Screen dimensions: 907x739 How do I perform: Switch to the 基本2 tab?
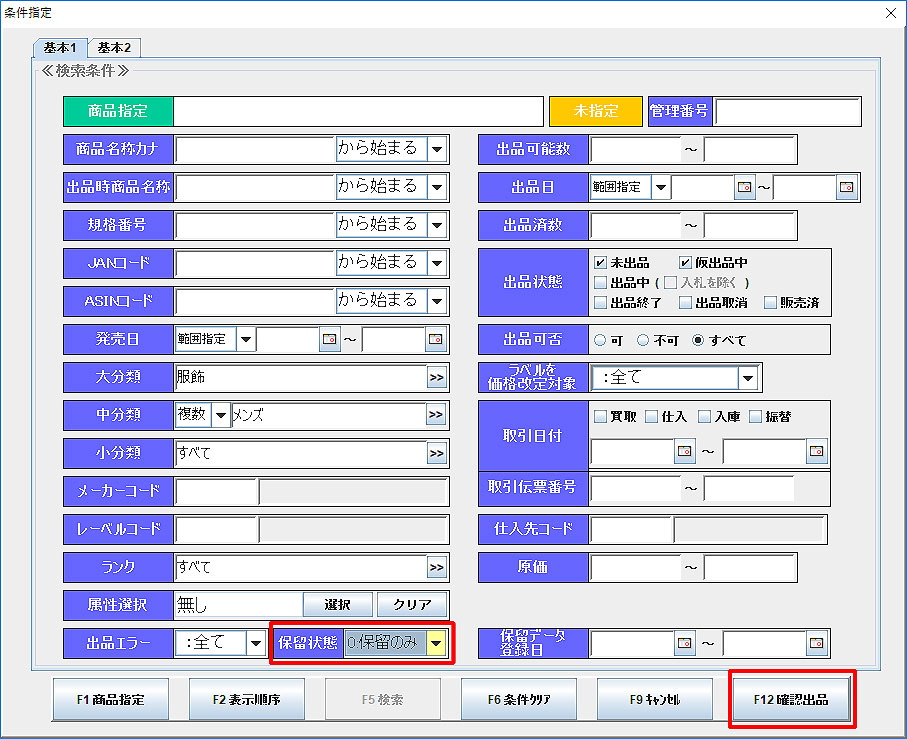pyautogui.click(x=115, y=47)
